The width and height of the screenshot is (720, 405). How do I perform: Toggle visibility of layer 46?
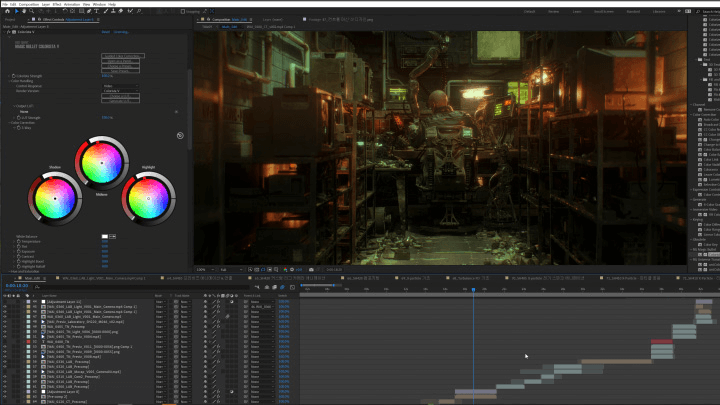click(5, 311)
